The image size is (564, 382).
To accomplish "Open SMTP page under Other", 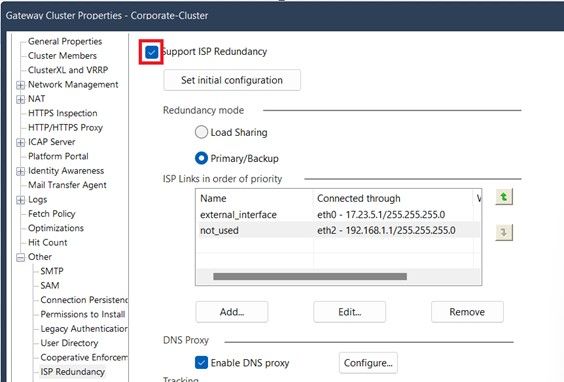I will [x=52, y=271].
